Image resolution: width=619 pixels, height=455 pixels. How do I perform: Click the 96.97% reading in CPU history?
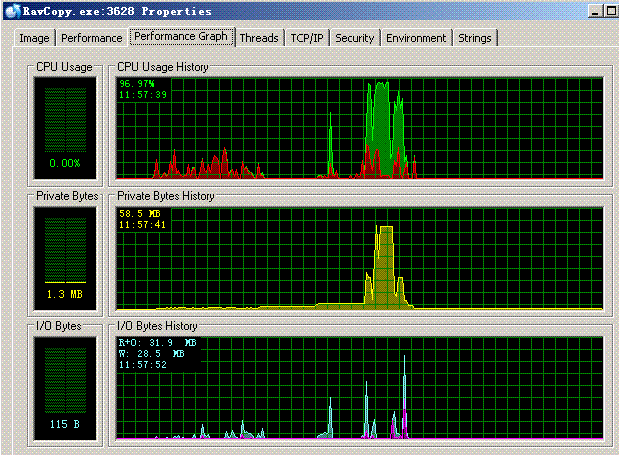tap(137, 84)
